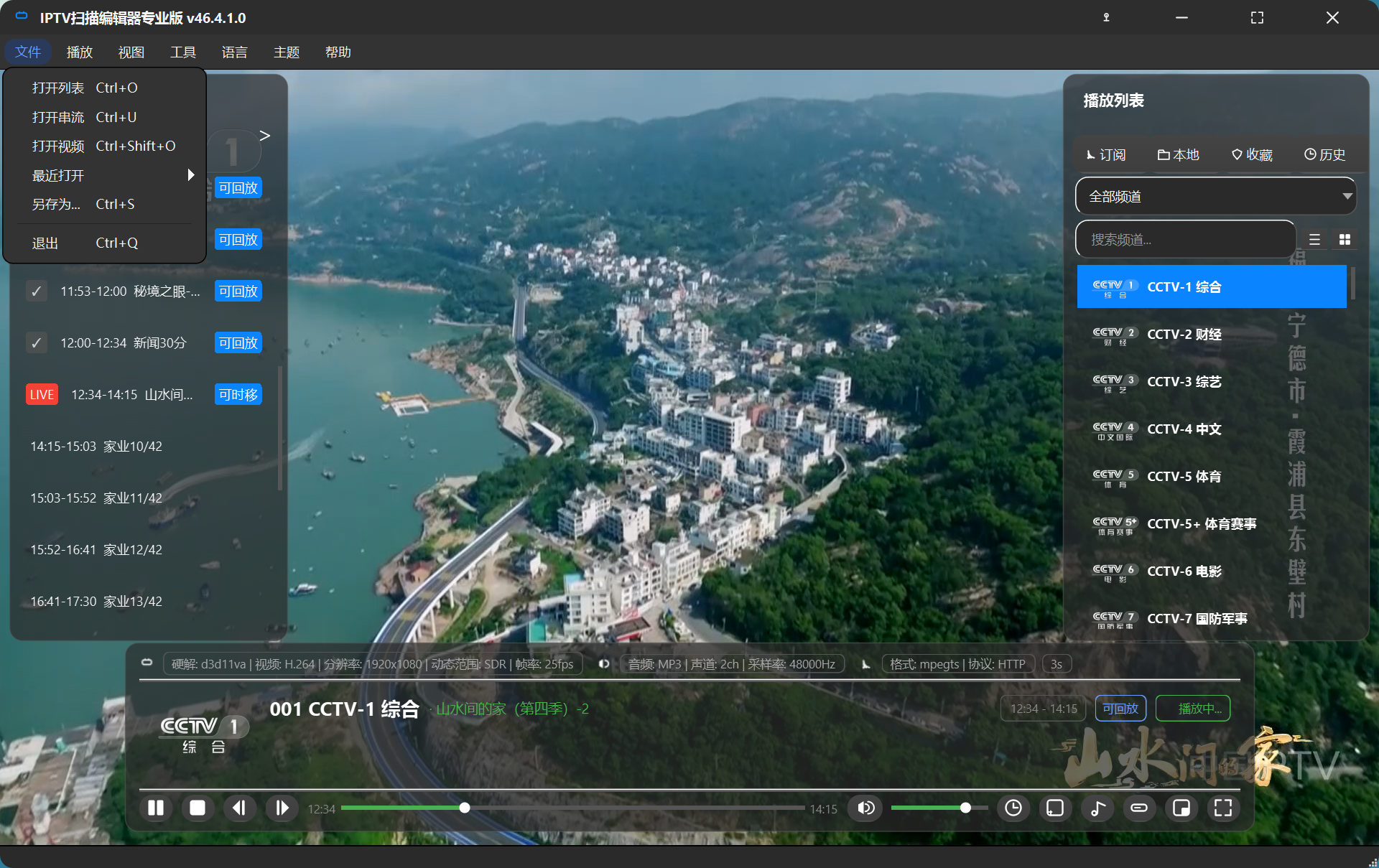Click the 12:34 - 14:15 time range label
Screen dimensions: 1379x868
click(x=1044, y=709)
